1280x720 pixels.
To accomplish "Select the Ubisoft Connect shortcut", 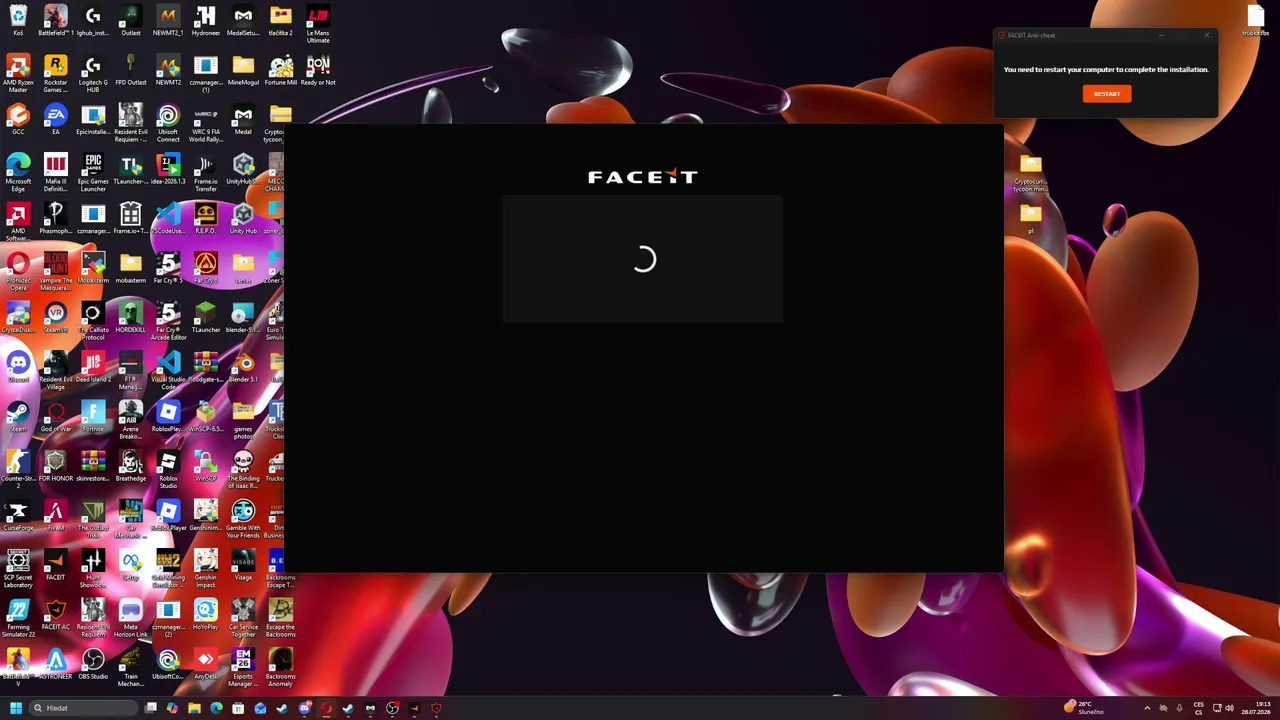I will click(168, 123).
